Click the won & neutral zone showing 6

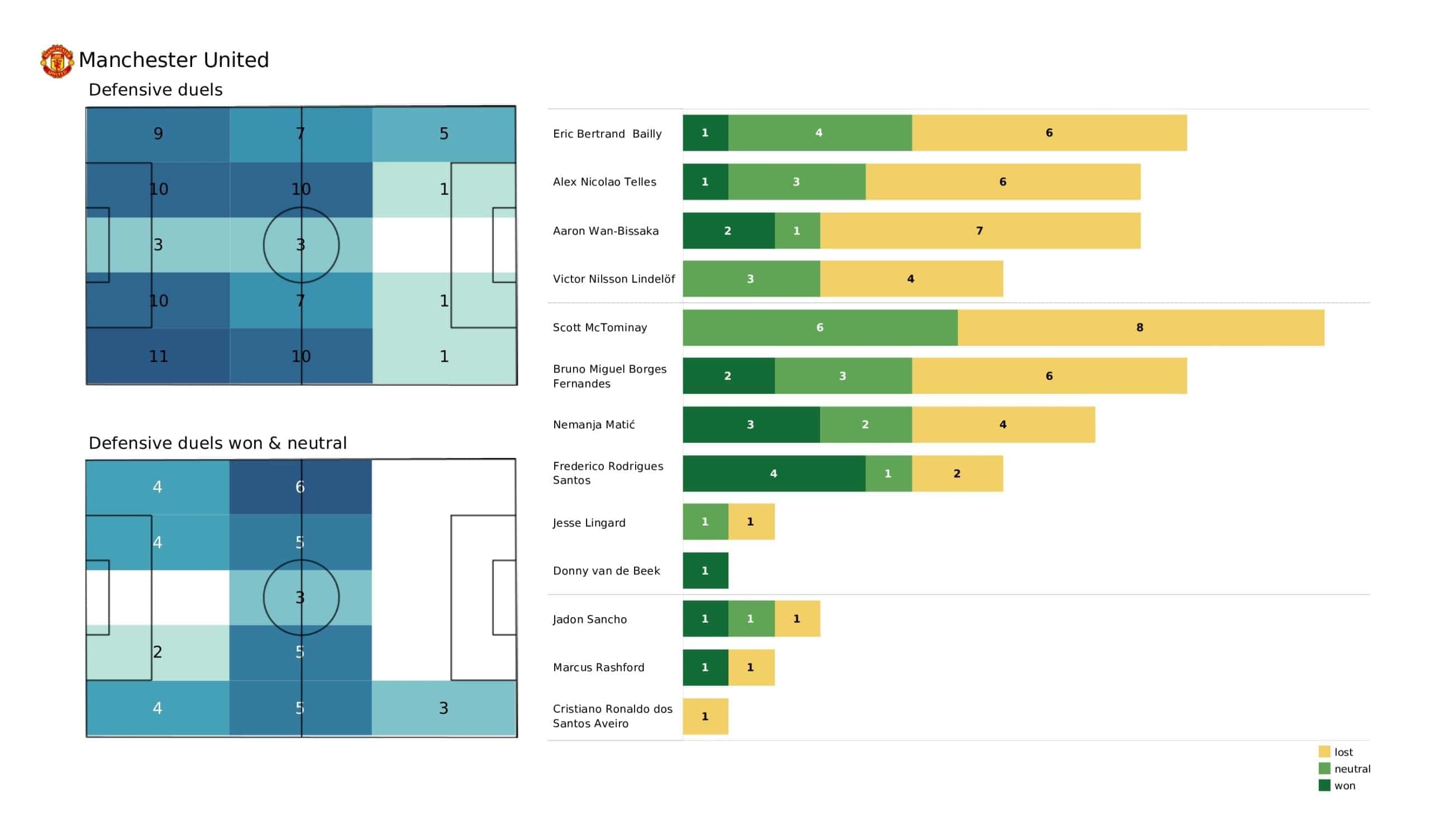coord(300,487)
